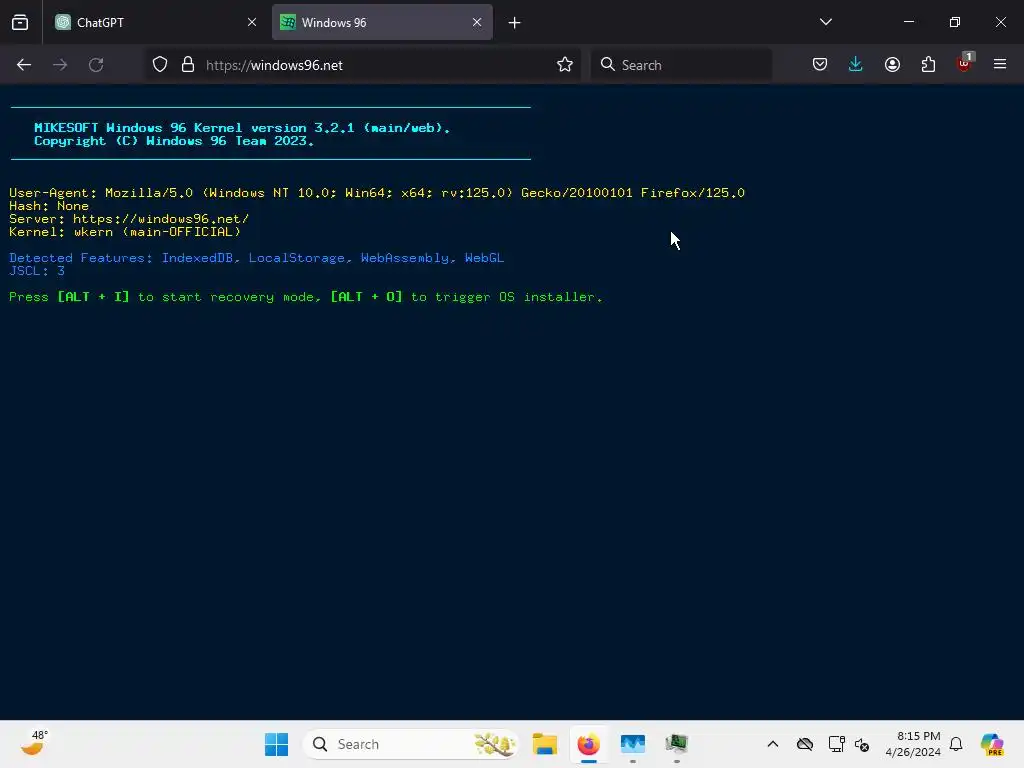Select the Windows 96 tab
Screen dimensions: 1024x768
point(382,23)
